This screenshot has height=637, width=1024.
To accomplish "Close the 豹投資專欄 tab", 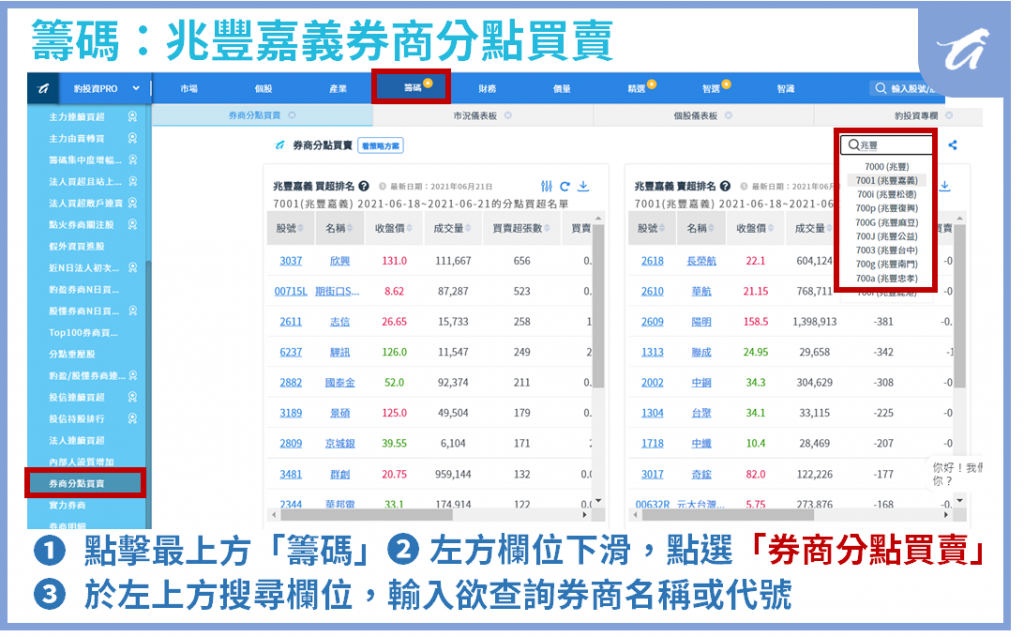I will [x=949, y=115].
